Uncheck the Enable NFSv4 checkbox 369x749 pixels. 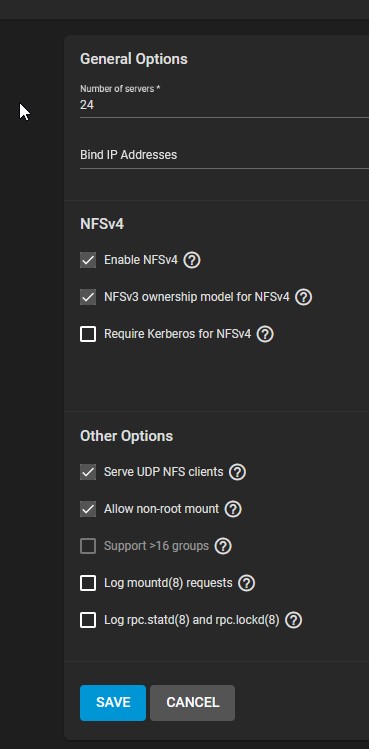88,260
